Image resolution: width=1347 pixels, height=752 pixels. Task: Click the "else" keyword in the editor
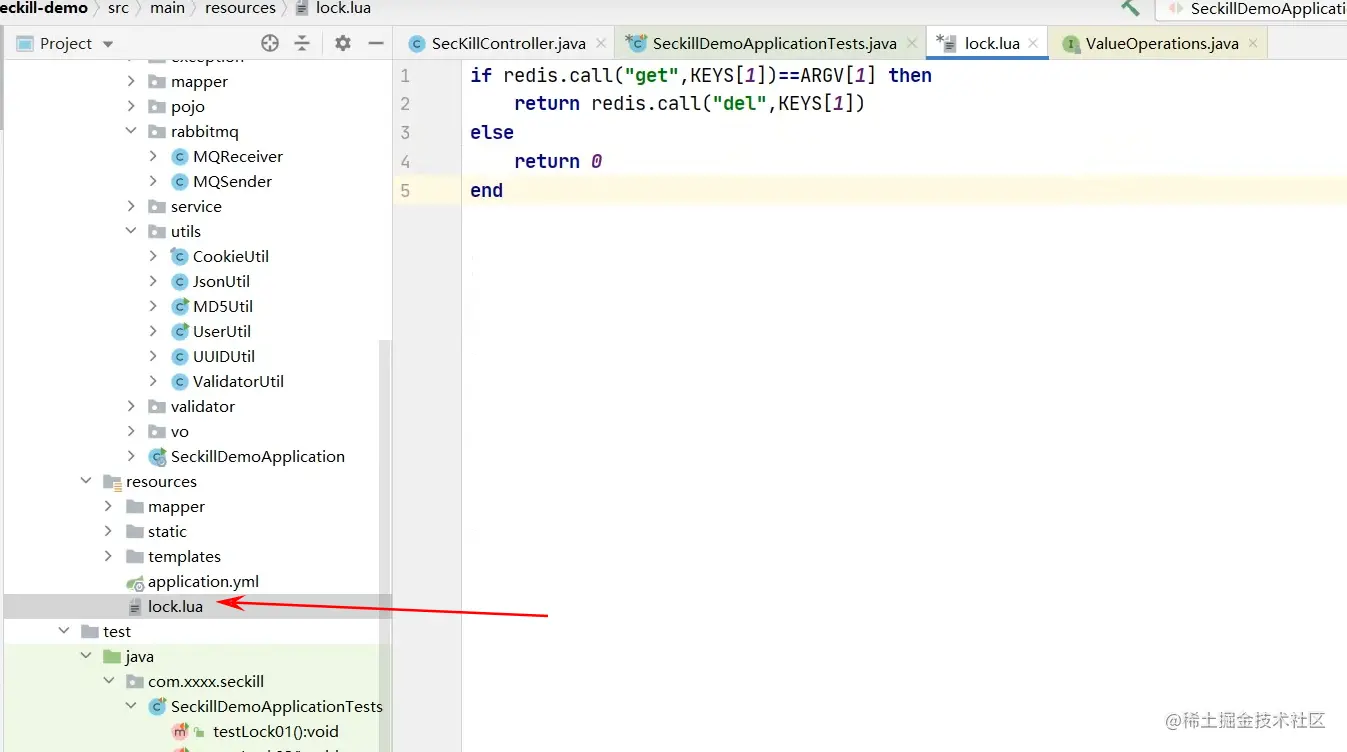(x=492, y=132)
